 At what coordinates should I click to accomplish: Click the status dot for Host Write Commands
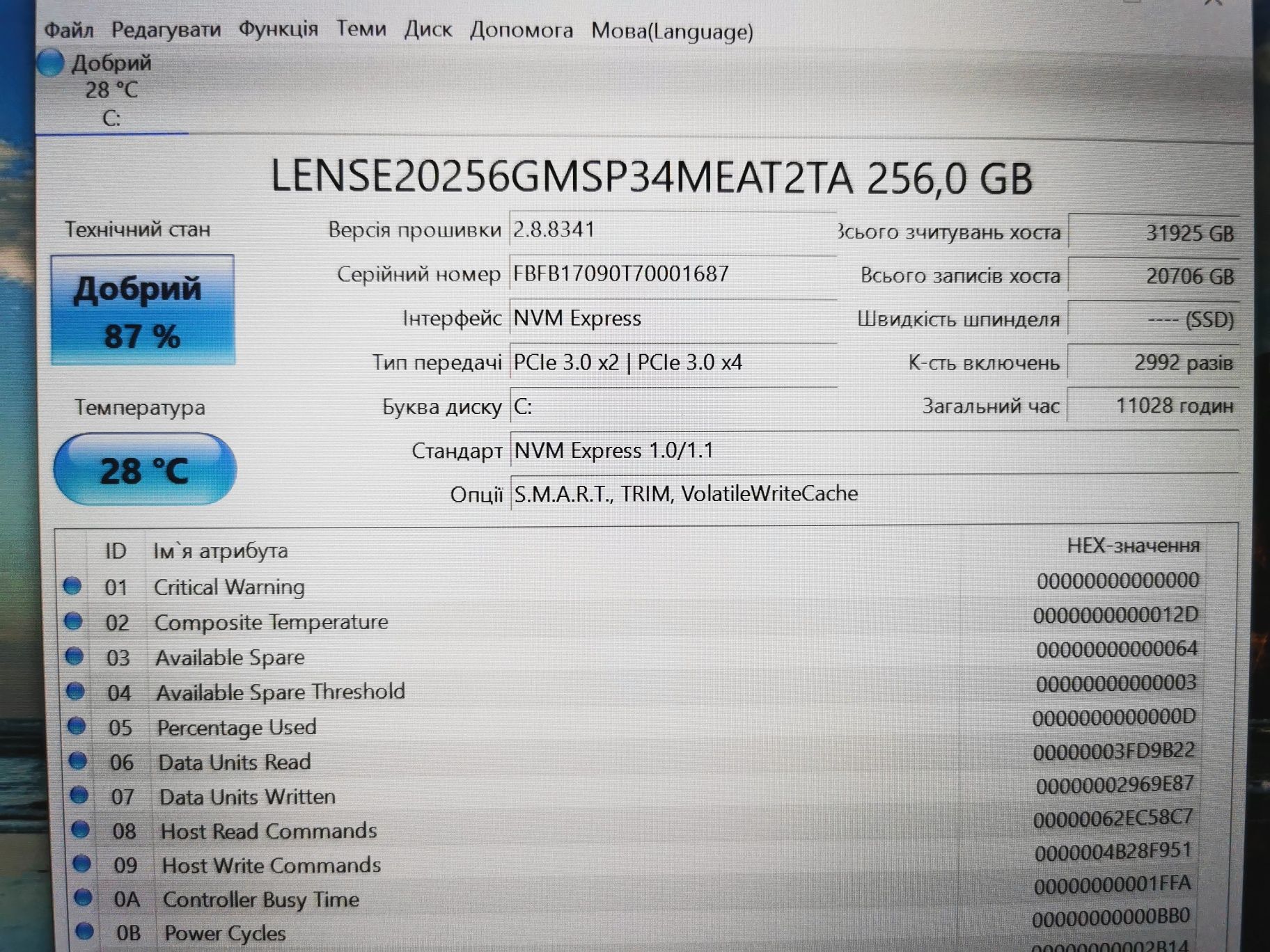pos(82,864)
